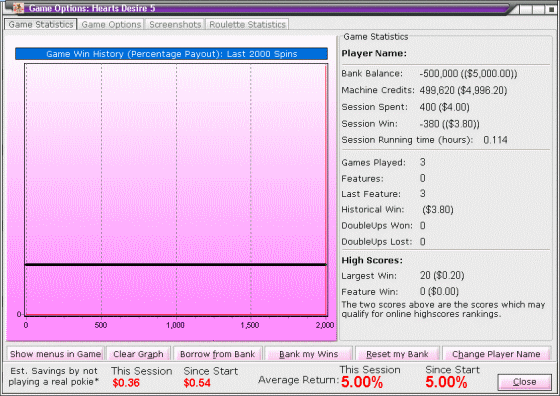560x396 pixels.
Task: Open Change Player Name dialog
Action: tap(496, 354)
